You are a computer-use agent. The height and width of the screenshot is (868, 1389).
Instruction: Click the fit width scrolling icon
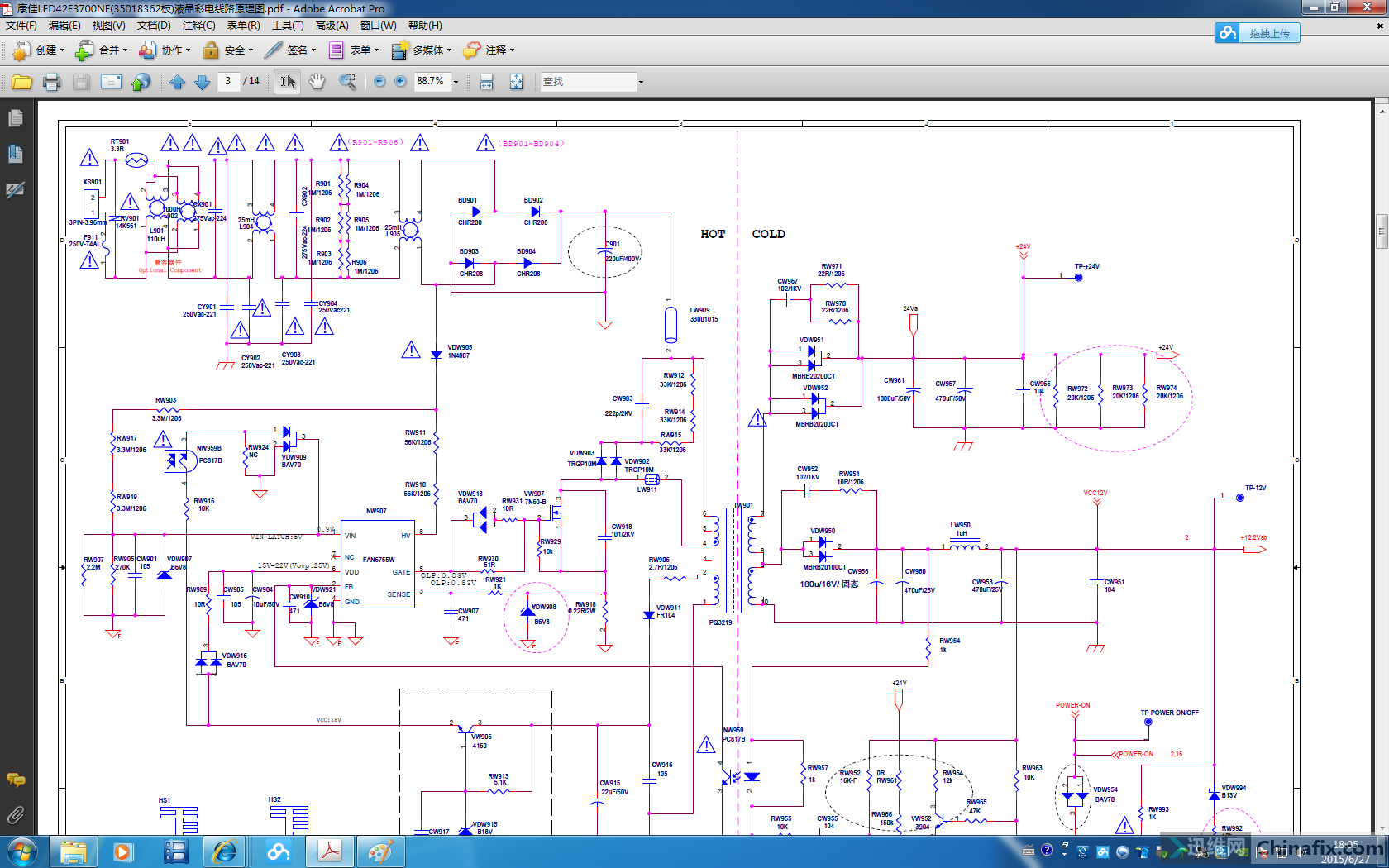pos(486,82)
